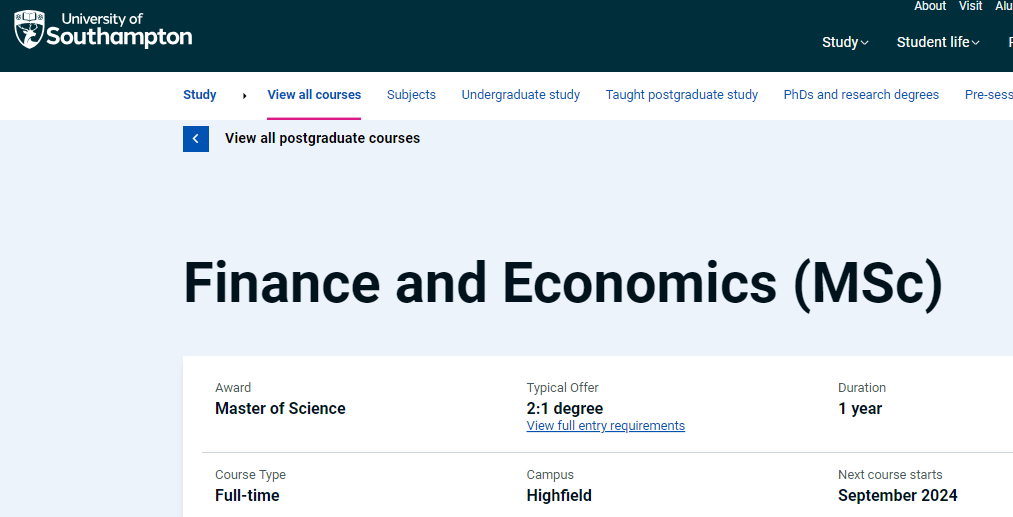Click the Study breadcrumb link
The image size is (1013, 517).
200,94
